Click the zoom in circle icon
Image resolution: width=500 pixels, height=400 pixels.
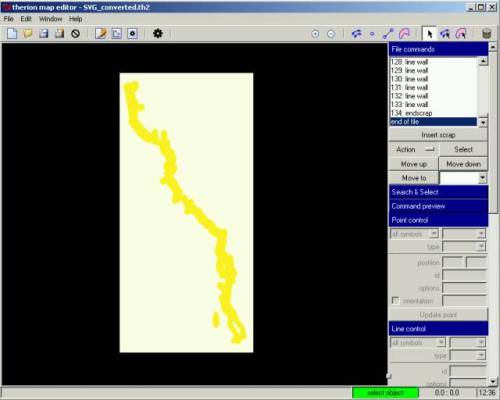tap(315, 34)
